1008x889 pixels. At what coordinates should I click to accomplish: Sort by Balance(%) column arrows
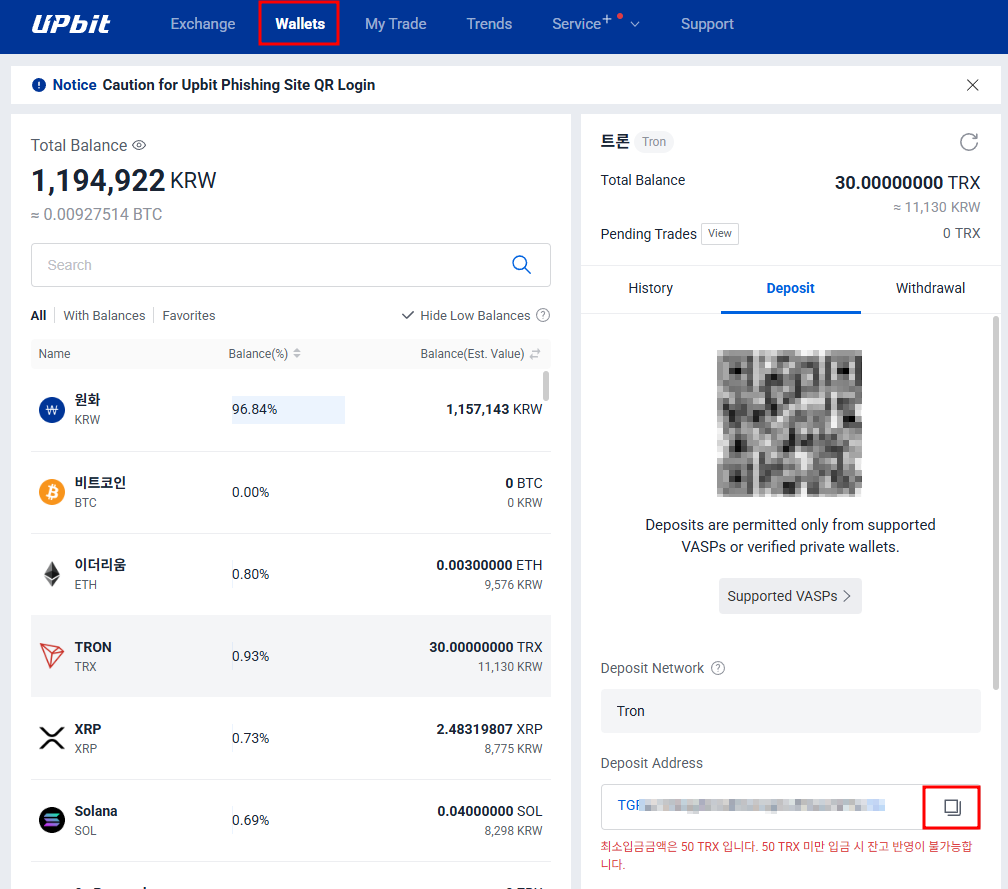click(x=297, y=354)
